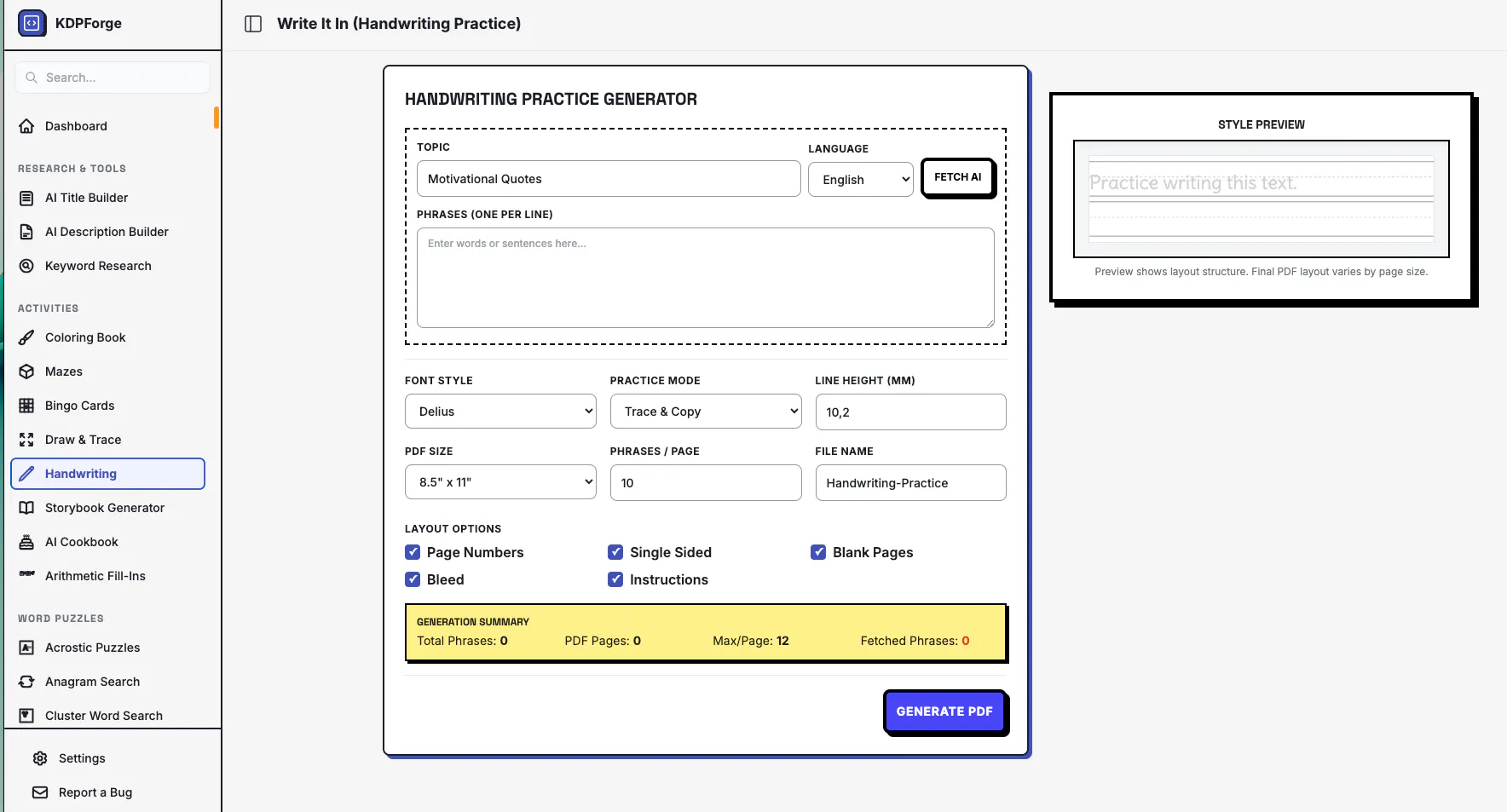Click the Report a Bug envelope icon

point(40,792)
